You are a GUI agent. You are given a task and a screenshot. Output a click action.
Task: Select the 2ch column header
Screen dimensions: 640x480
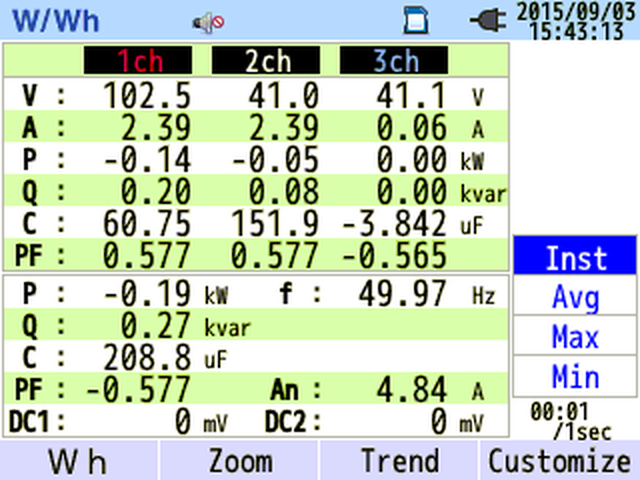[x=266, y=60]
